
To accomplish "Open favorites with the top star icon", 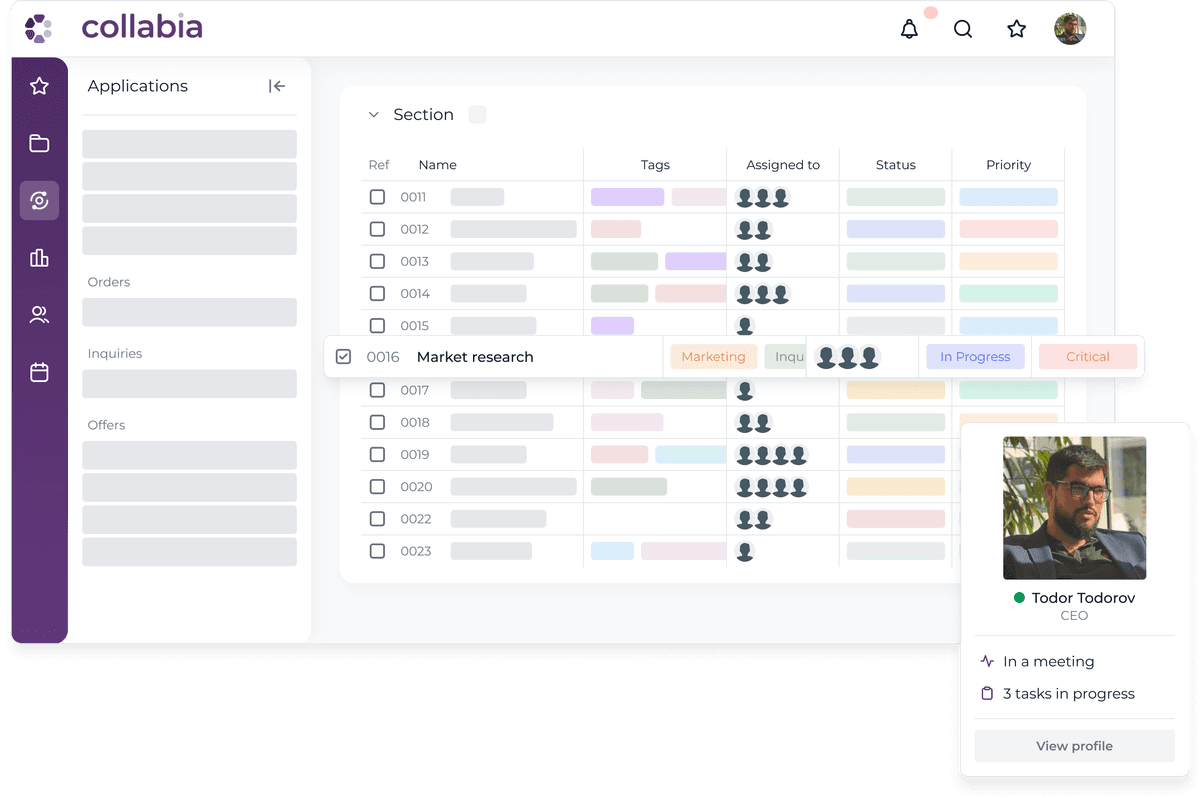I will 1017,29.
